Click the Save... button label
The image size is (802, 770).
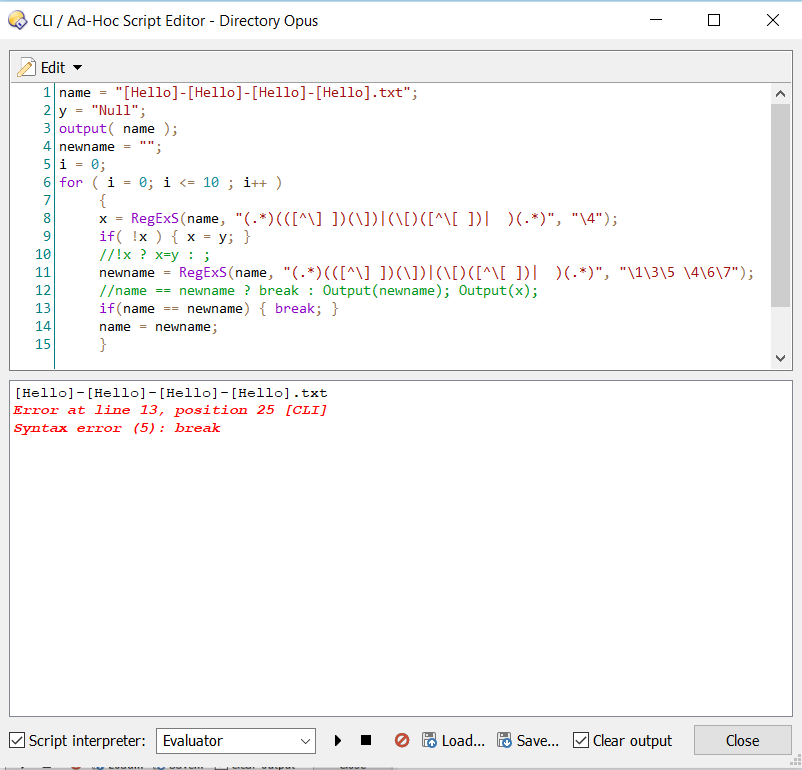tap(538, 741)
